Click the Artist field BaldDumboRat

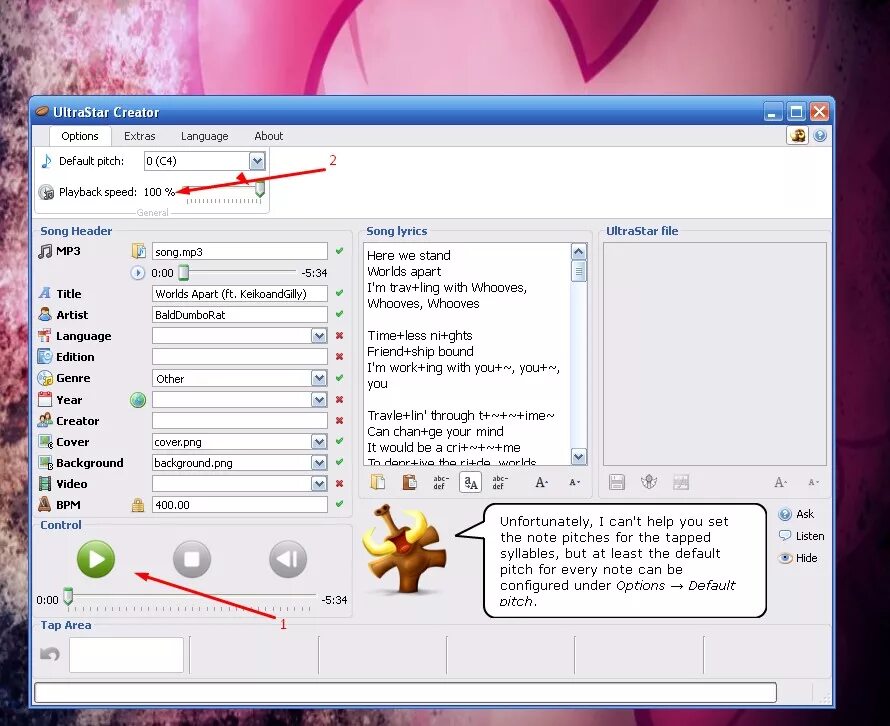(x=240, y=314)
